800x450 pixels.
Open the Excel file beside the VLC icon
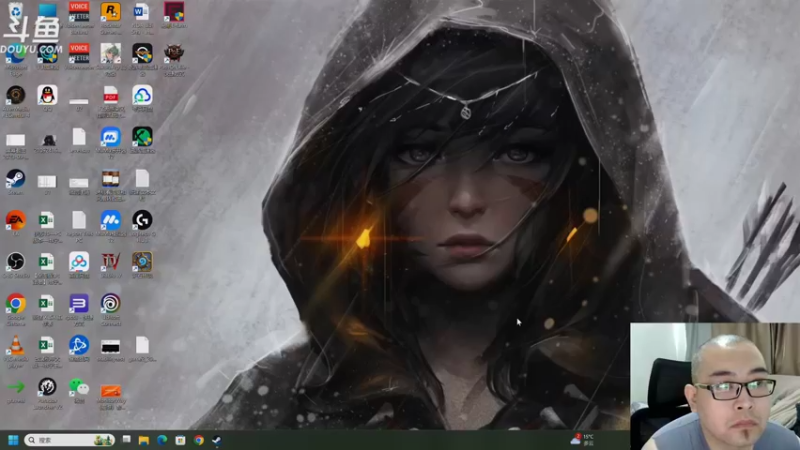[x=47, y=345]
